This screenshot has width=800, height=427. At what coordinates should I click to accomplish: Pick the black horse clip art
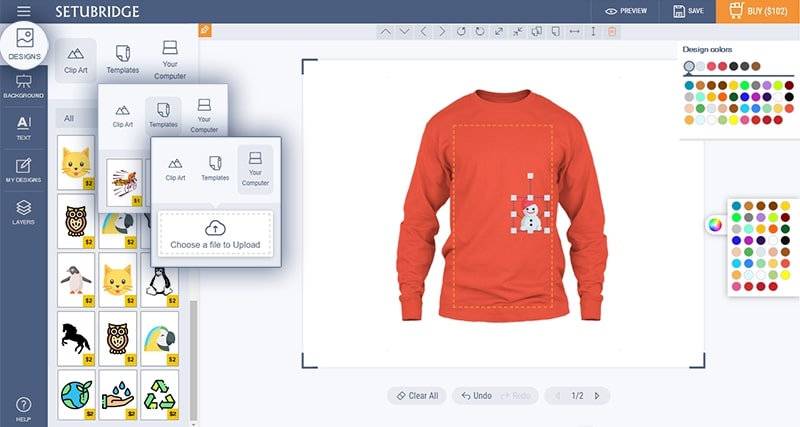pos(76,339)
